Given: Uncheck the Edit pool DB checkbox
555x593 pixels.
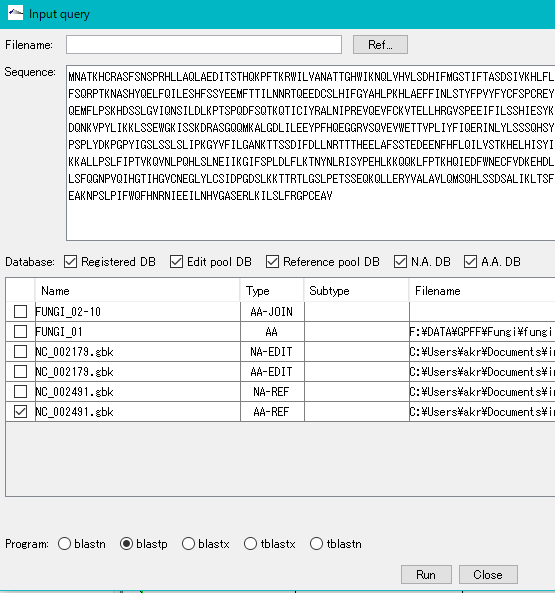Looking at the screenshot, I should click(176, 262).
